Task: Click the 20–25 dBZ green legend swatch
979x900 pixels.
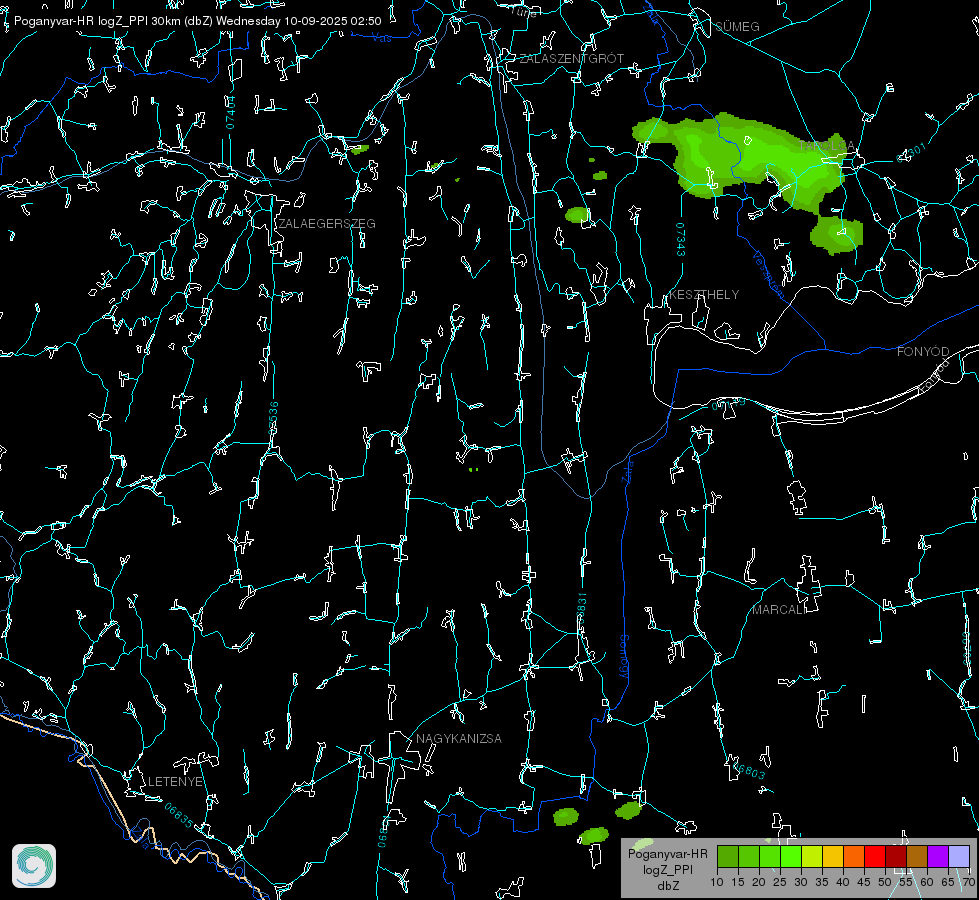Action: [770, 856]
